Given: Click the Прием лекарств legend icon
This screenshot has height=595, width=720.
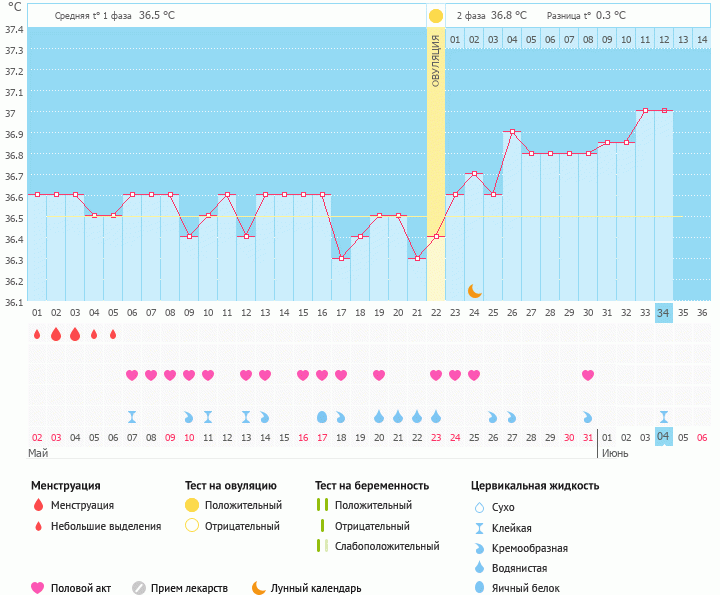Looking at the screenshot, I should (139, 588).
